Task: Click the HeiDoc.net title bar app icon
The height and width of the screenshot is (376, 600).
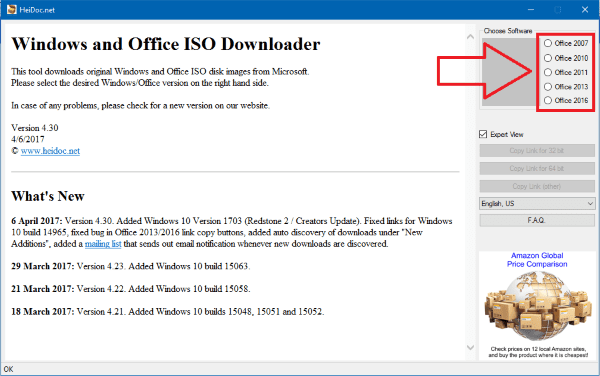Action: [12, 10]
